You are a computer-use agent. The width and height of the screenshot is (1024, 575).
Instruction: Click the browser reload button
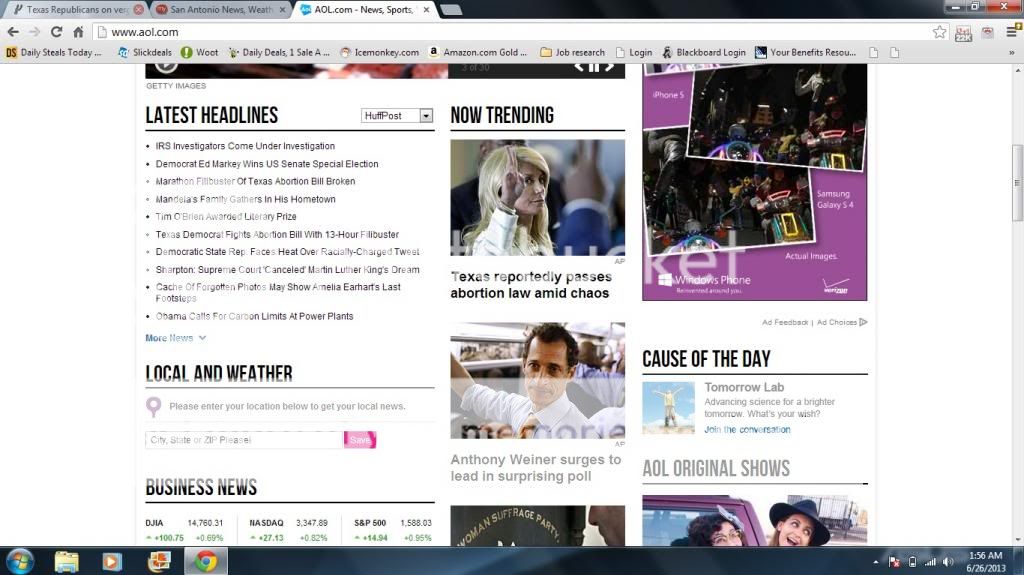tap(56, 32)
